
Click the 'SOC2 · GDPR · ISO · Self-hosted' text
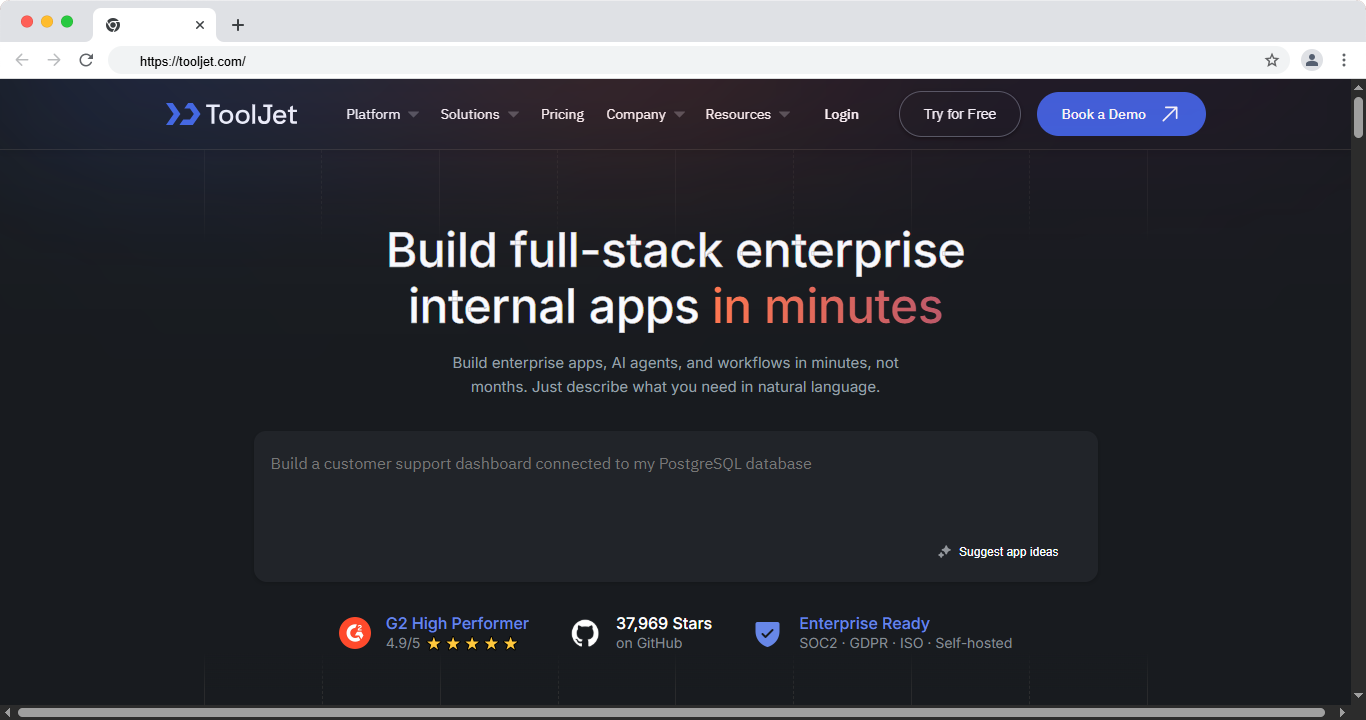905,643
